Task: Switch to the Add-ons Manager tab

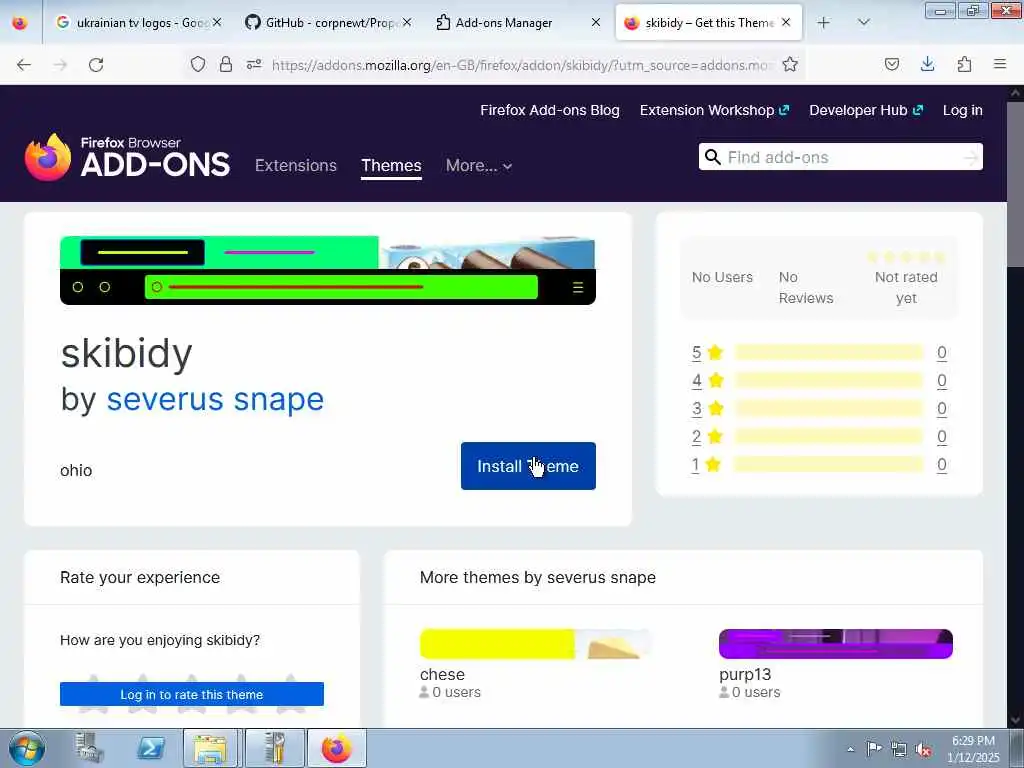Action: click(518, 23)
